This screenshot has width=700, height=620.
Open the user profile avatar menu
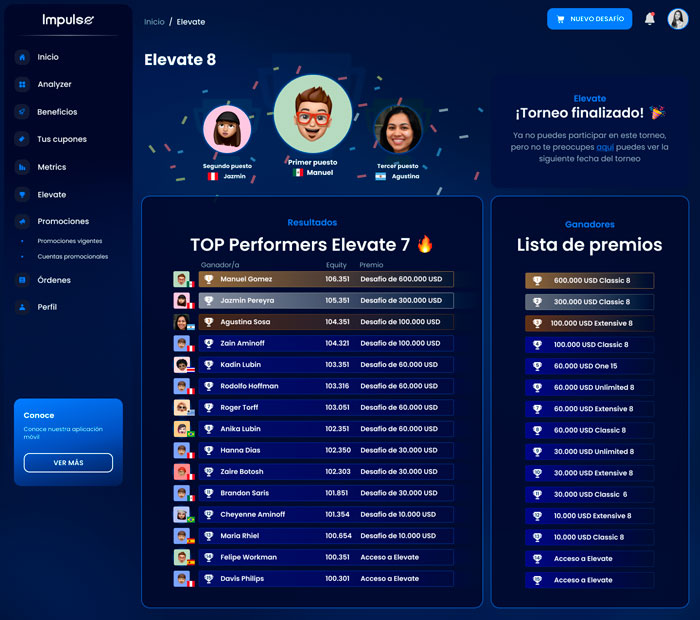[x=678, y=19]
